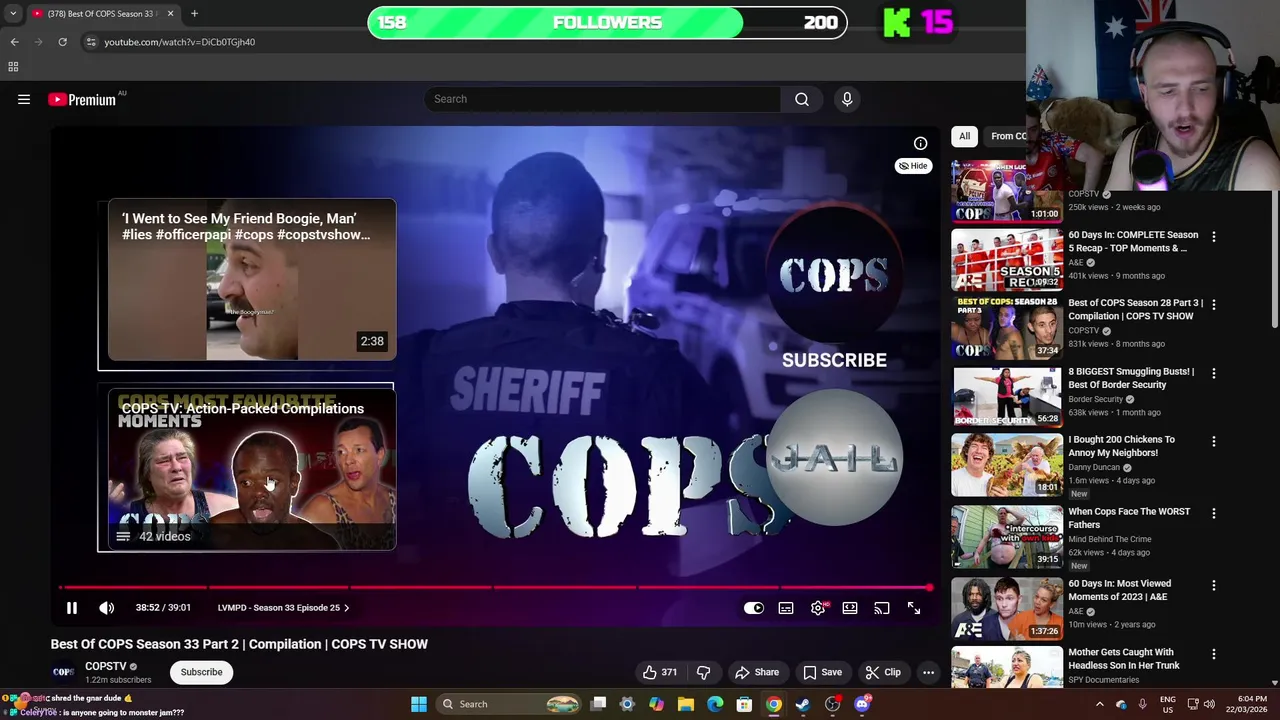This screenshot has width=1280, height=720.
Task: Open options for 60 Days In Most Viewed
Action: pyautogui.click(x=1214, y=585)
